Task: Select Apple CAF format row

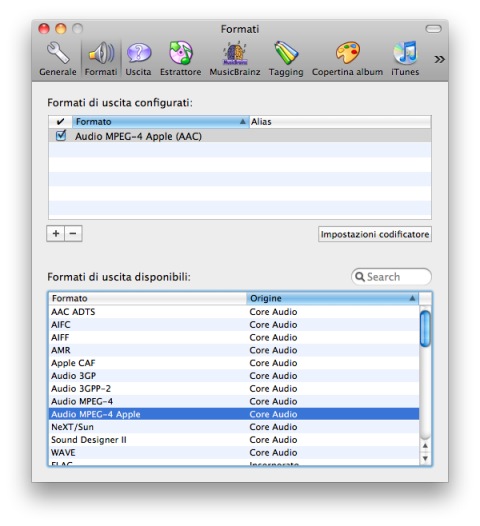Action: tap(234, 363)
